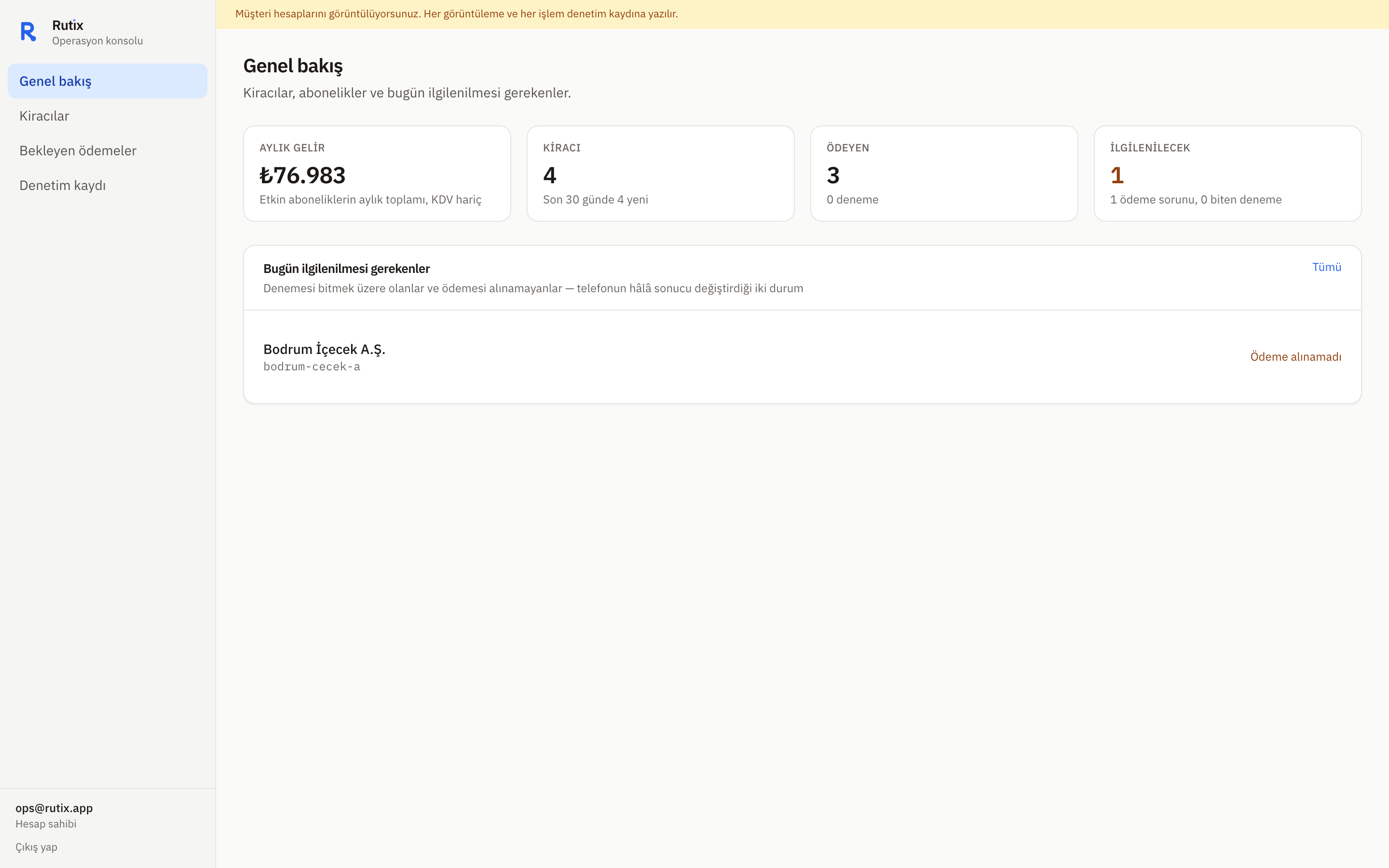This screenshot has height=868, width=1389.
Task: Open Bekleyen ödemeler page
Action: (108, 150)
